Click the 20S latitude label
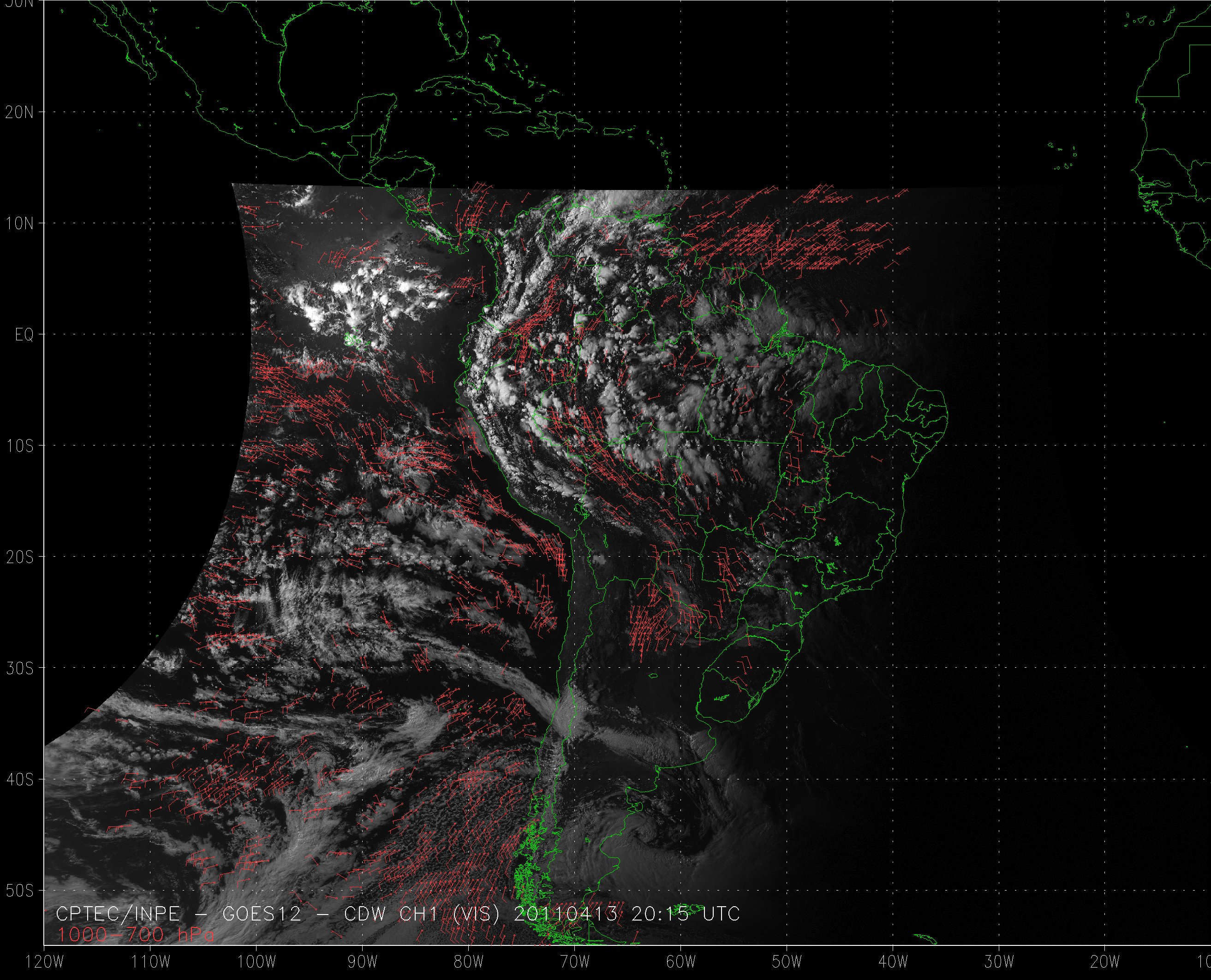The width and height of the screenshot is (1211, 980). (x=20, y=557)
